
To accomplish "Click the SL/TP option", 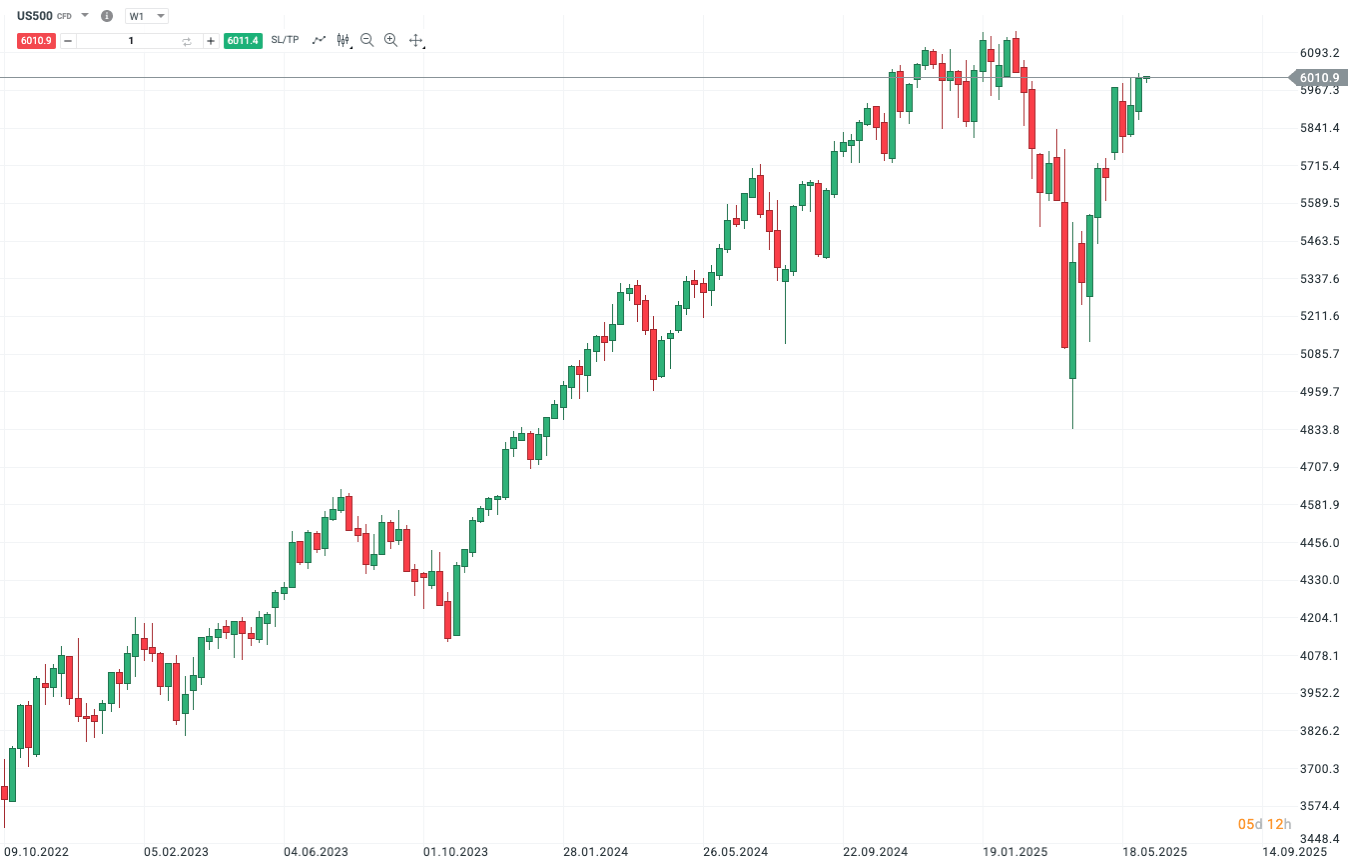I will point(285,40).
